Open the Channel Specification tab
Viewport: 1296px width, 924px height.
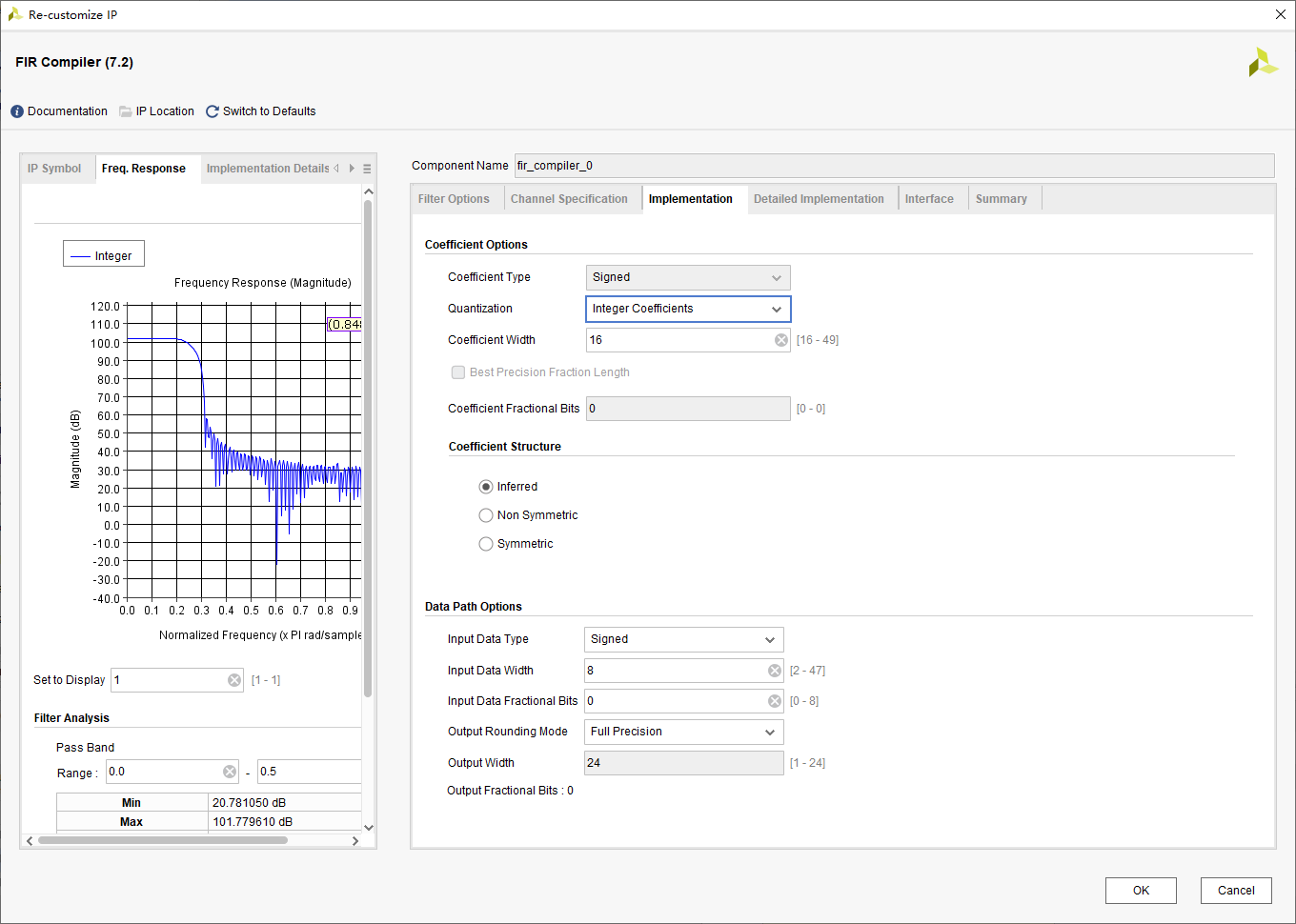coord(569,199)
